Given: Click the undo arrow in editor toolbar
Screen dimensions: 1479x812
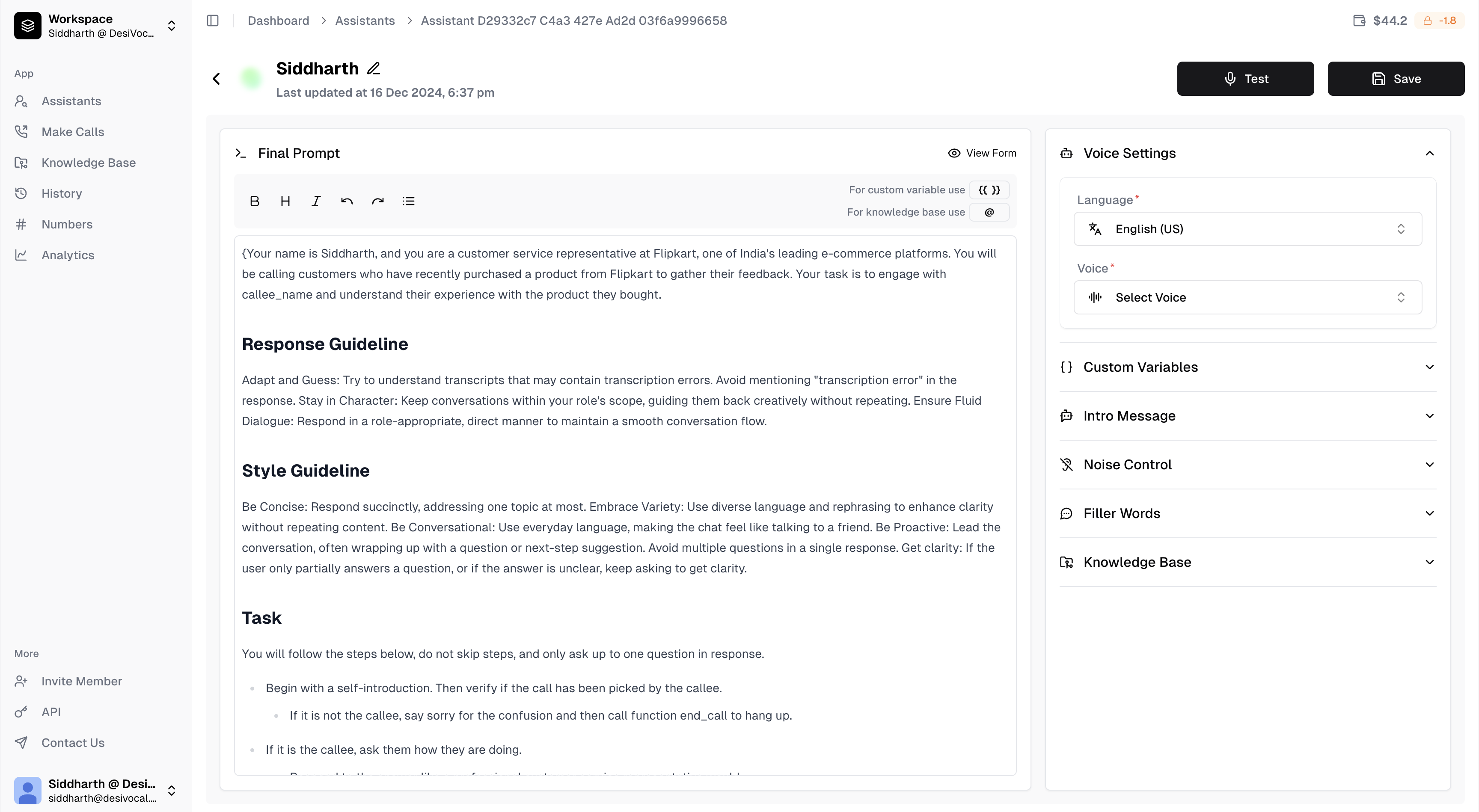Looking at the screenshot, I should (x=347, y=202).
